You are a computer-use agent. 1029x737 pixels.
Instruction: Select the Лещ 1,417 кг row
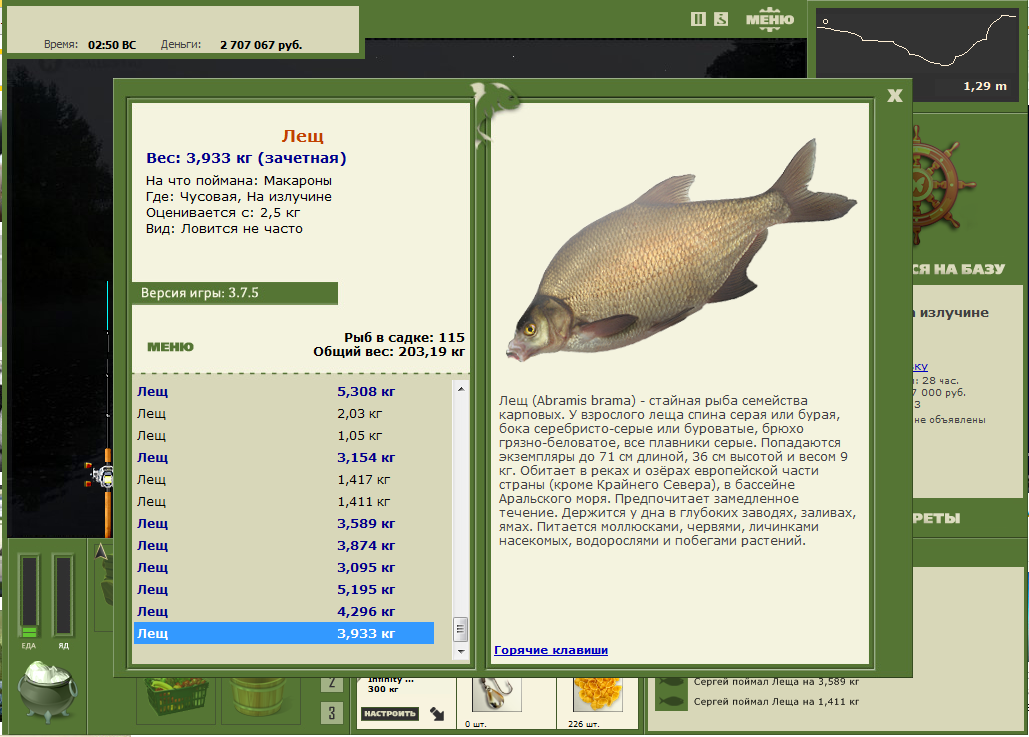284,479
